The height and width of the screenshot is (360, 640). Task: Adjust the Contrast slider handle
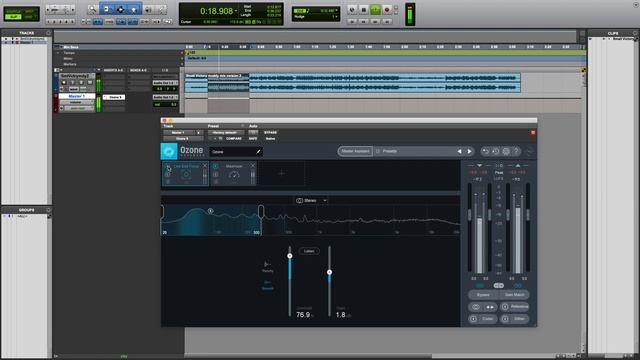[x=290, y=256]
